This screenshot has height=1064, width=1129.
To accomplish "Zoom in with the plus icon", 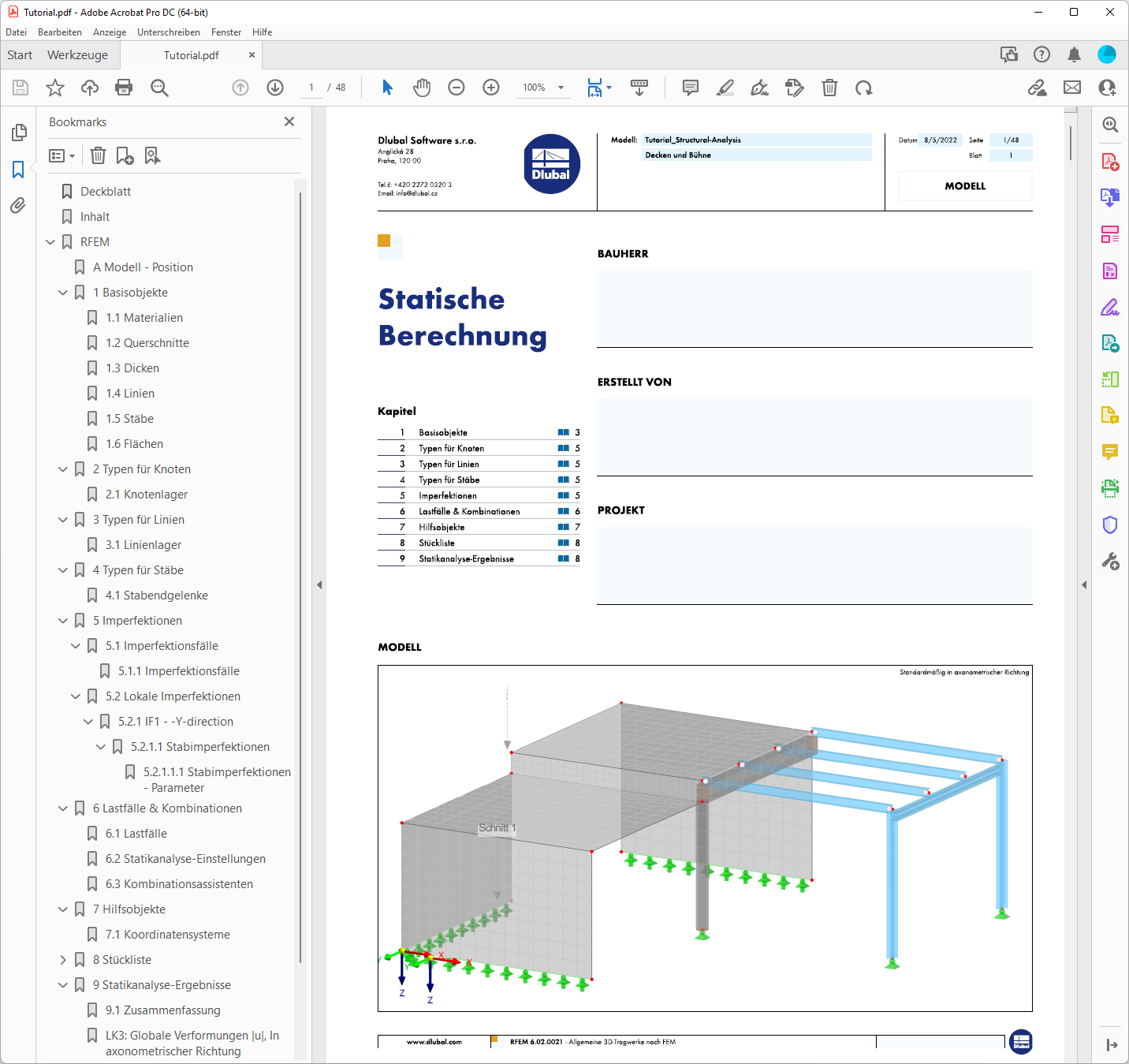I will click(491, 88).
